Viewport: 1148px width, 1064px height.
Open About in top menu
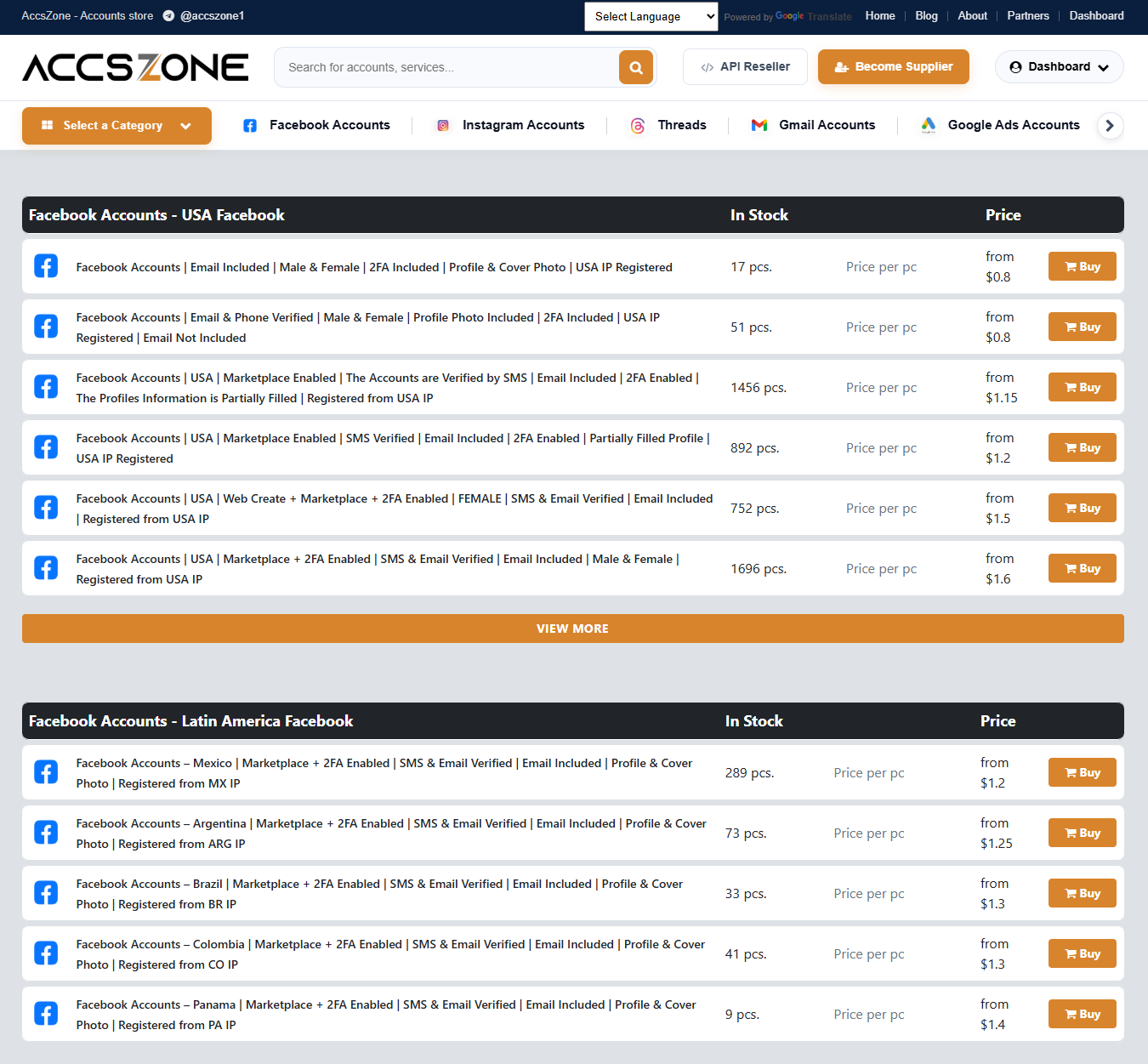[x=972, y=16]
